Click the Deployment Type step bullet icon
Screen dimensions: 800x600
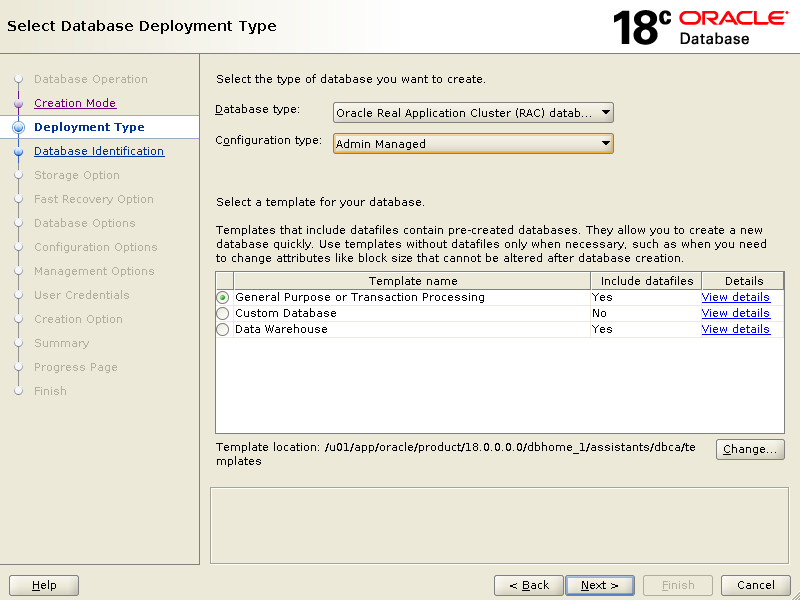[x=18, y=127]
